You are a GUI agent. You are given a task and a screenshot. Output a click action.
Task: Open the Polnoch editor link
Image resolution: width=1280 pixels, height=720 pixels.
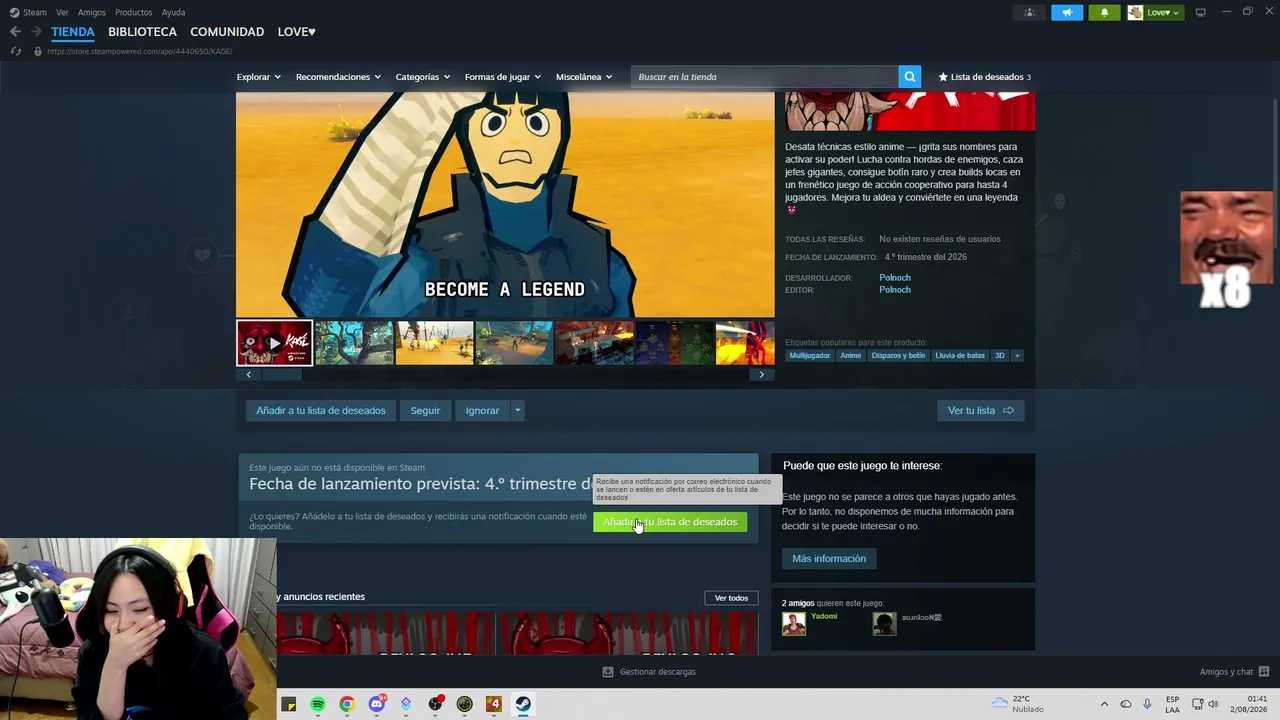[x=895, y=290]
